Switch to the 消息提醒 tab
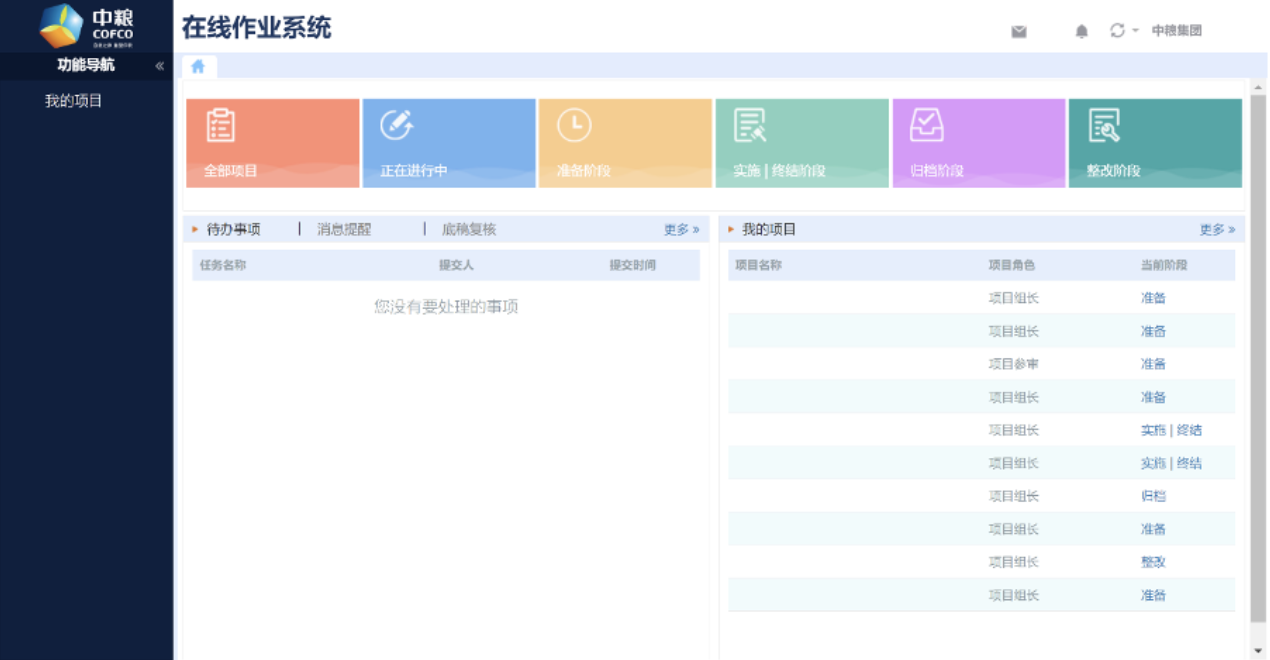 click(344, 229)
